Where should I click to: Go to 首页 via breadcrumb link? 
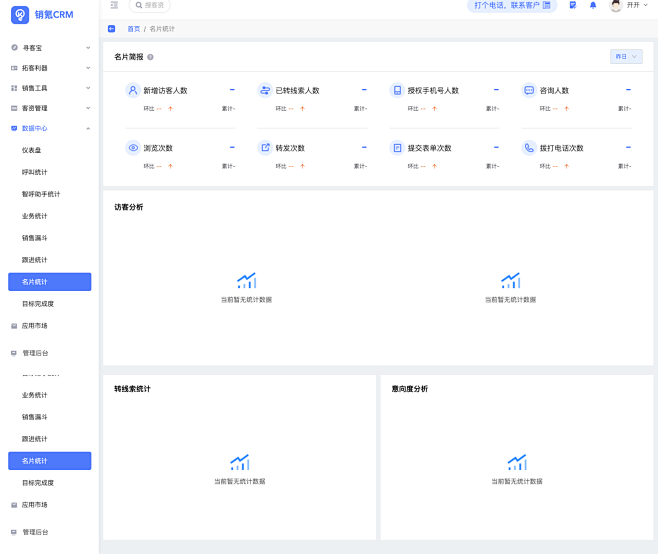tap(134, 29)
